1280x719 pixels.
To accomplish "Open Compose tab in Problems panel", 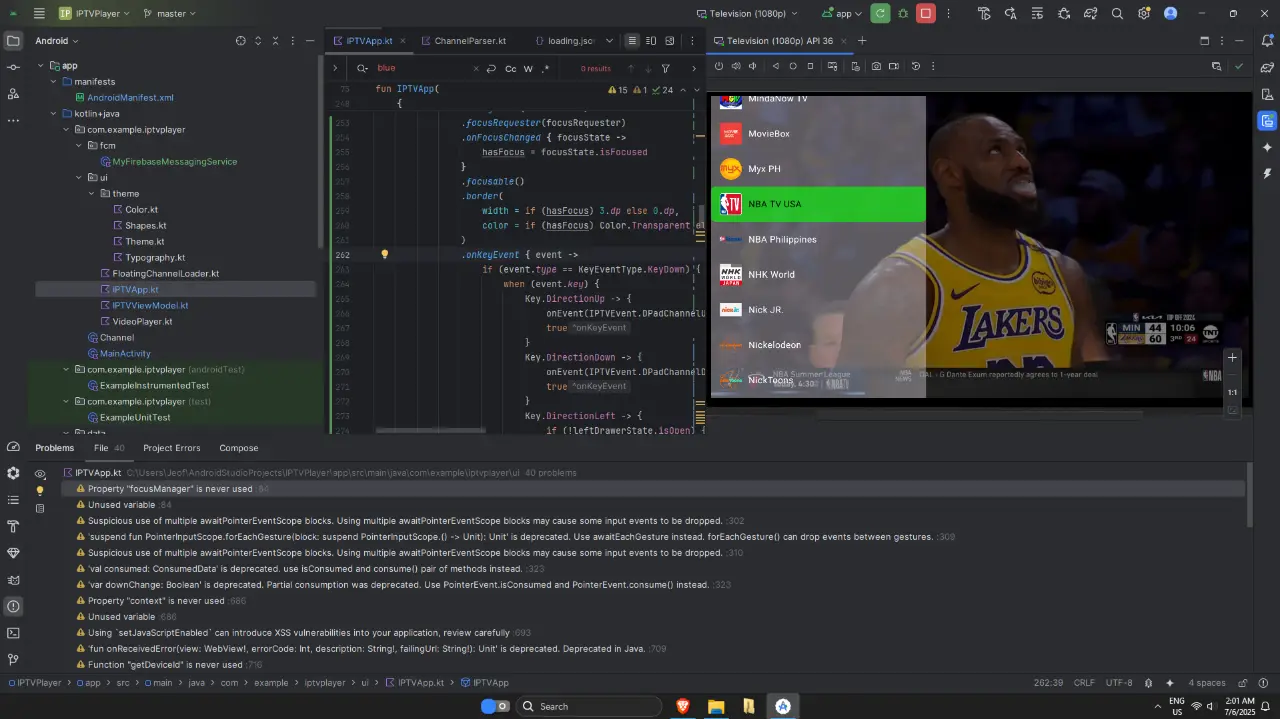I will (x=239, y=448).
